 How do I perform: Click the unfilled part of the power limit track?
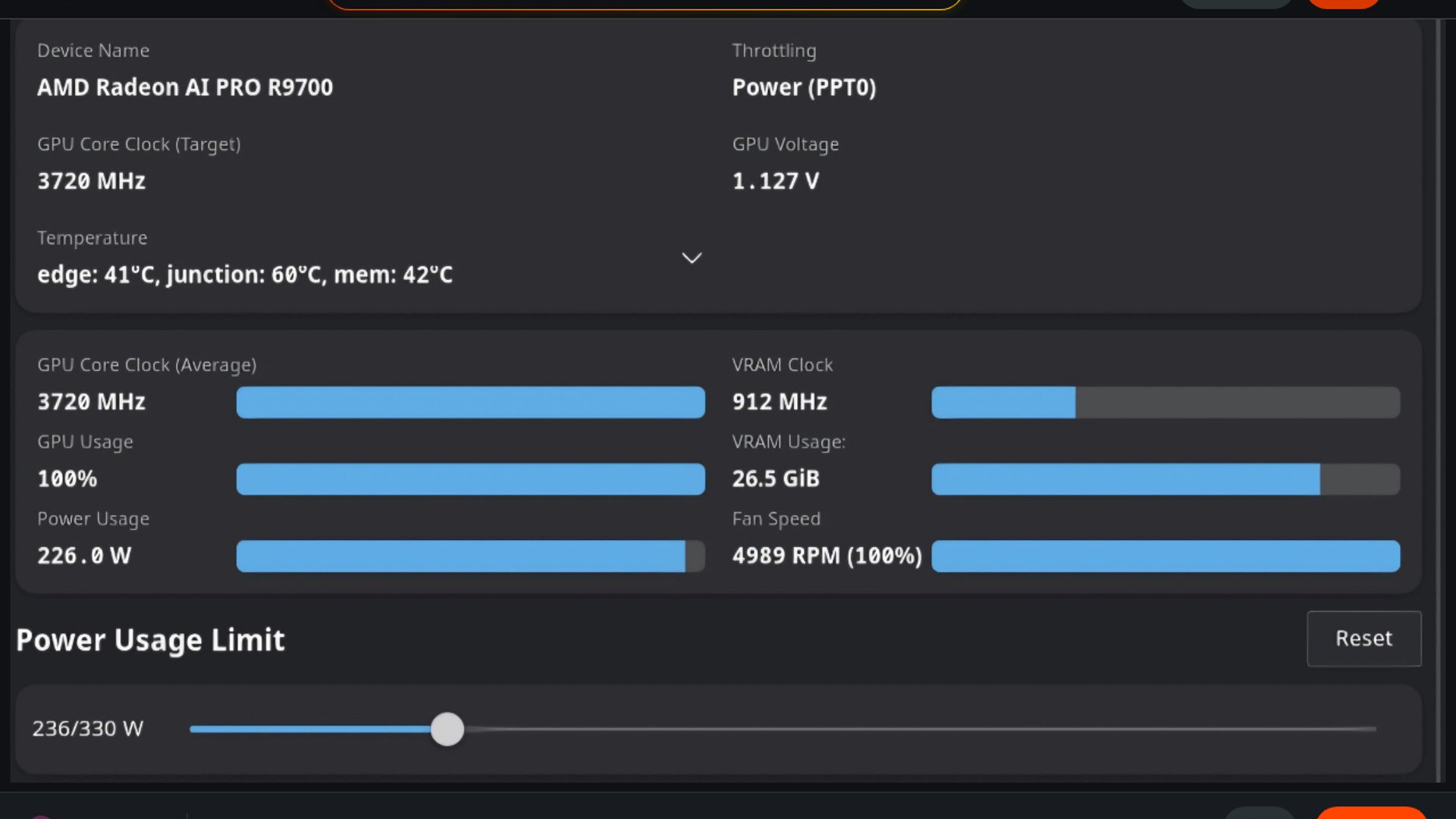coord(921,729)
